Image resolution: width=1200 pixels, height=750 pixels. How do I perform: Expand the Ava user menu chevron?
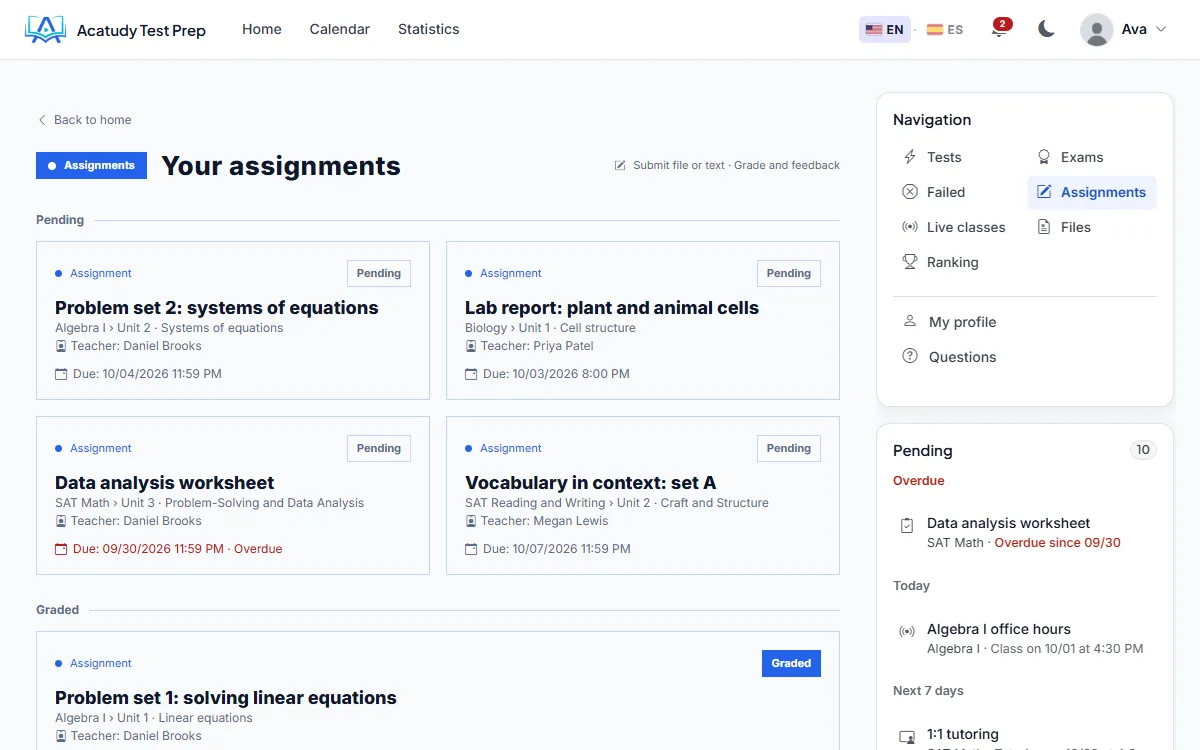pos(1161,30)
